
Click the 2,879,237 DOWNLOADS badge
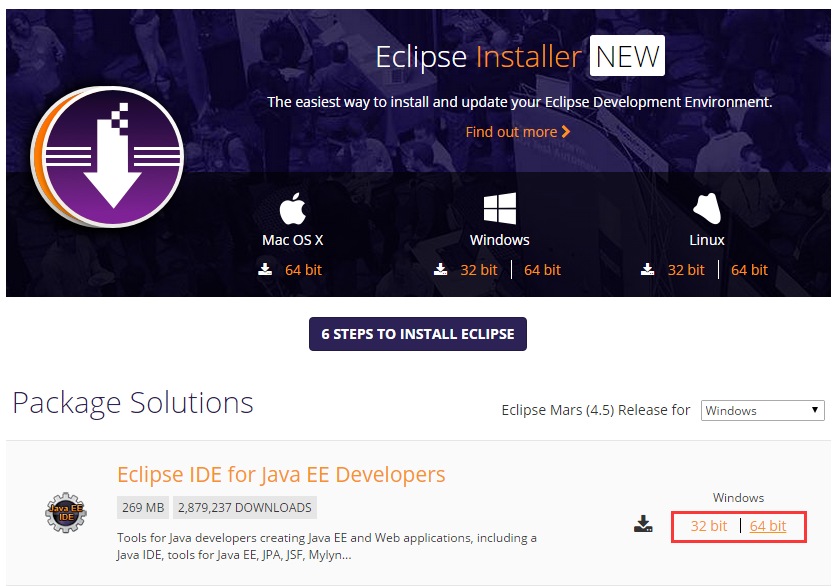pos(245,508)
